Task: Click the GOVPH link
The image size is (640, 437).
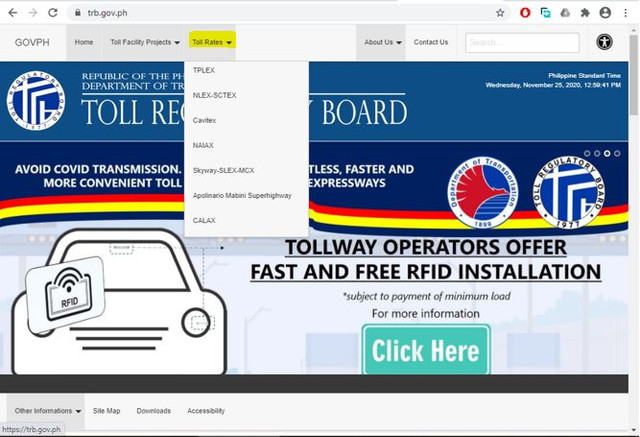Action: pos(32,42)
